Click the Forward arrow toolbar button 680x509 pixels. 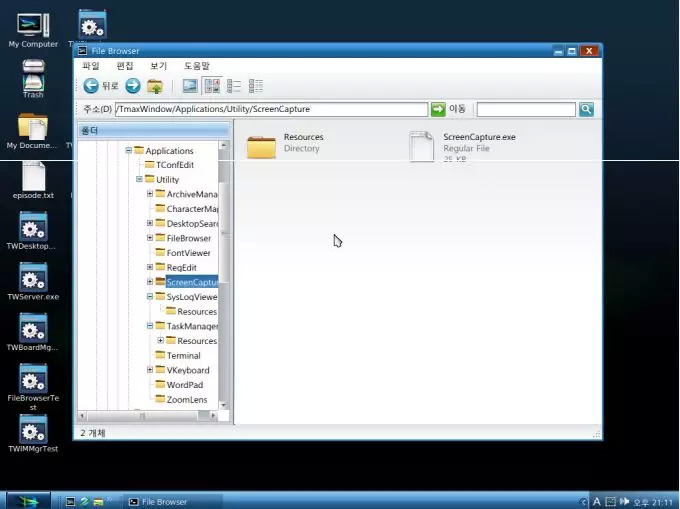[132, 86]
